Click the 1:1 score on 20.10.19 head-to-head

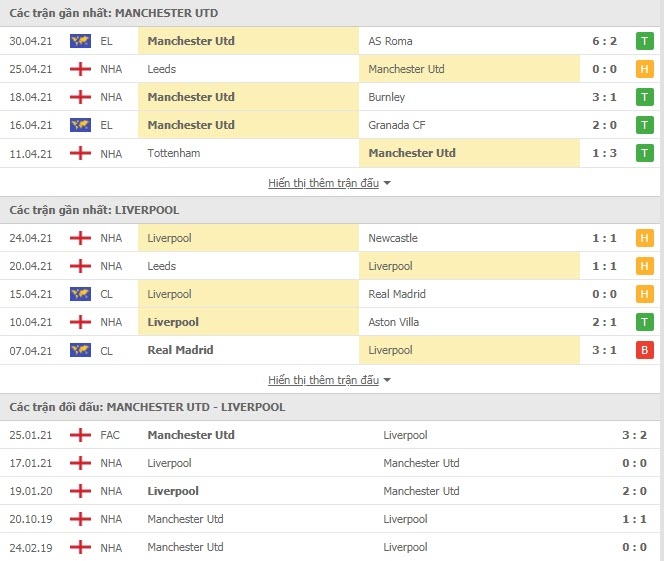[x=634, y=519]
